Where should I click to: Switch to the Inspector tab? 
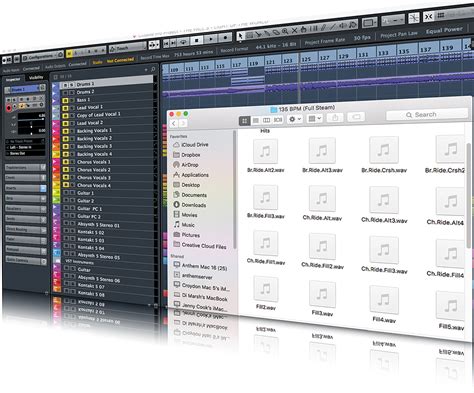click(x=13, y=79)
